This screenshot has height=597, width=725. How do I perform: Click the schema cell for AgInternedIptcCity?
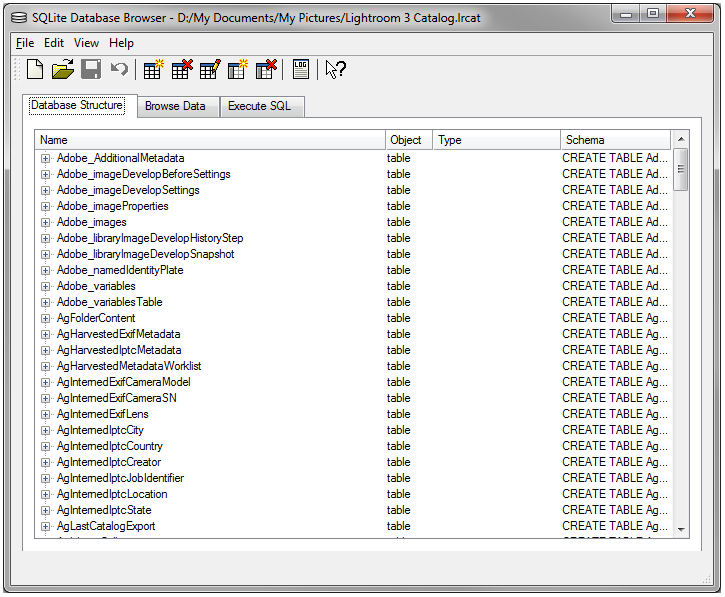(x=615, y=430)
